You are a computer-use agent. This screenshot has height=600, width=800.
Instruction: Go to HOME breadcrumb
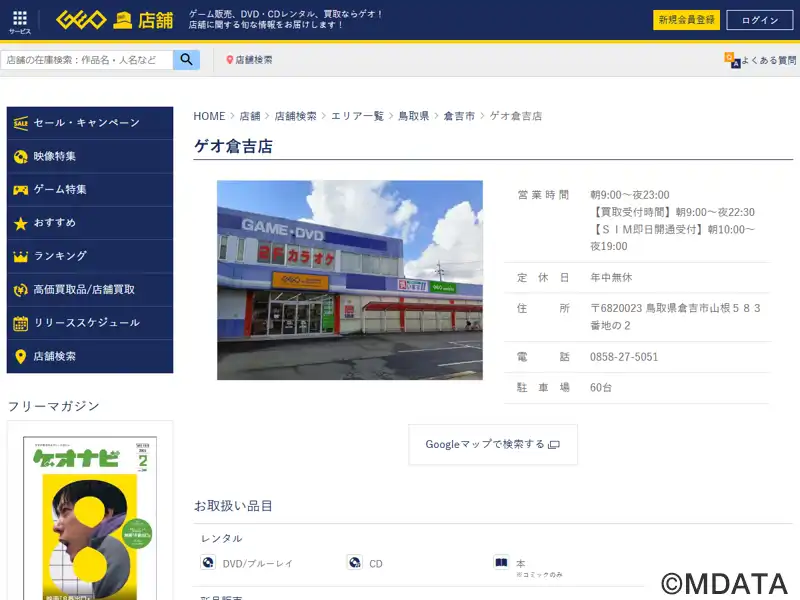209,116
